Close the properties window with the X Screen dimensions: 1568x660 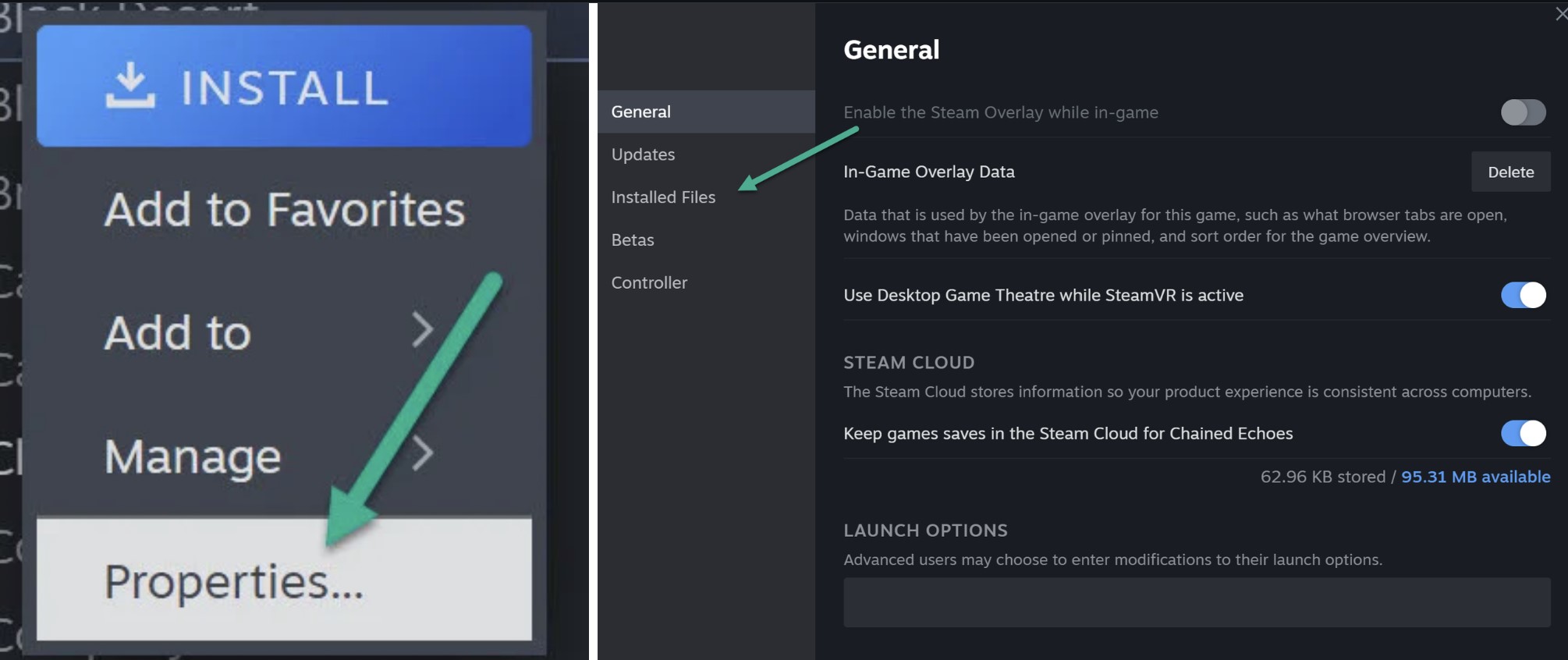point(1561,13)
